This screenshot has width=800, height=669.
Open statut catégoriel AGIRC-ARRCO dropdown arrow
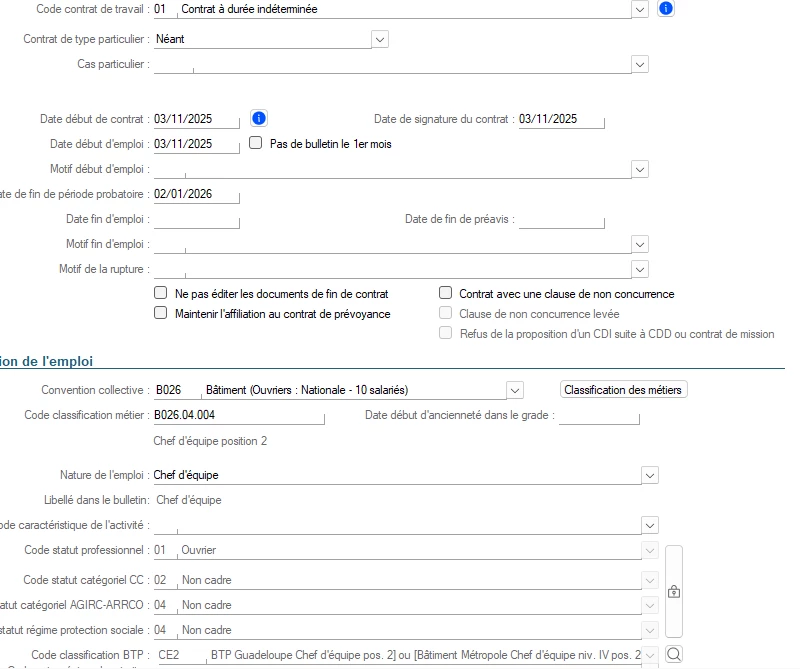tap(650, 605)
